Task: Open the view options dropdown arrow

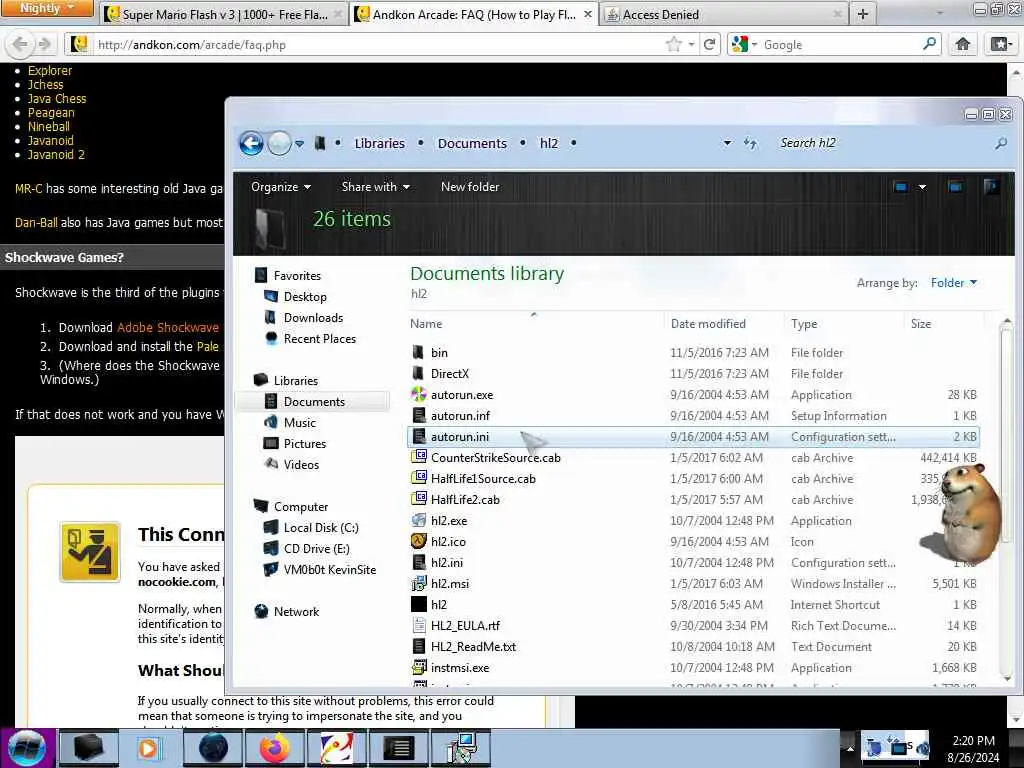Action: pyautogui.click(x=922, y=187)
